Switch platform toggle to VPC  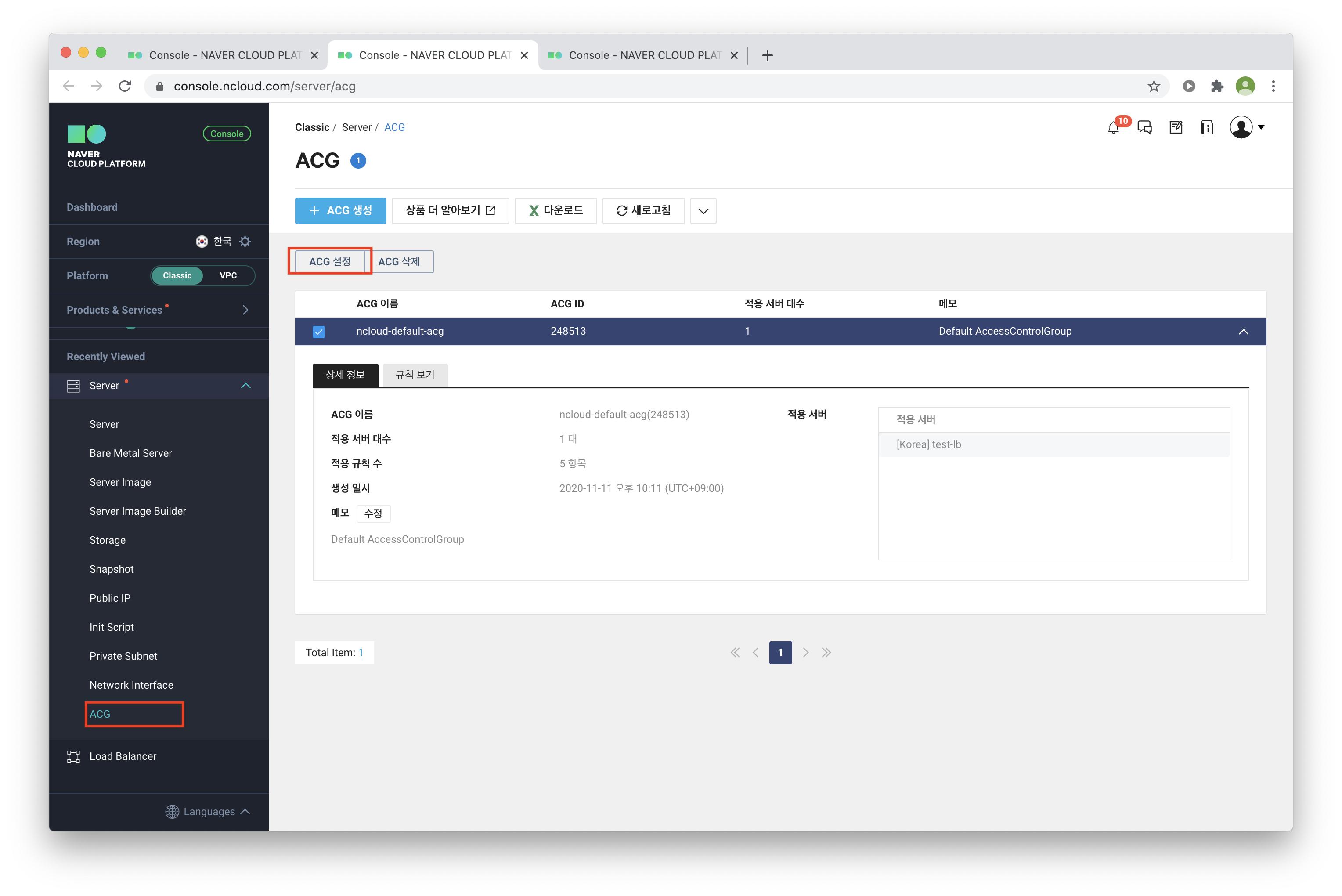(228, 276)
